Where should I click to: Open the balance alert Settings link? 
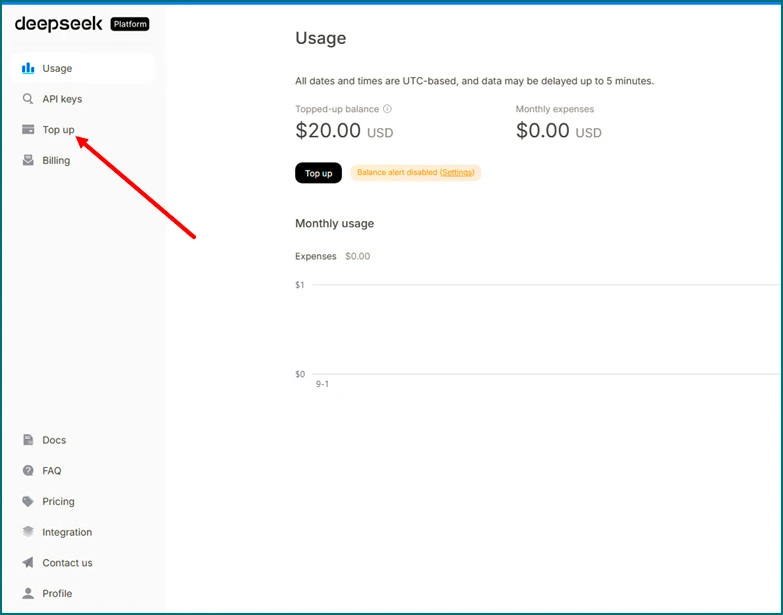pos(457,173)
